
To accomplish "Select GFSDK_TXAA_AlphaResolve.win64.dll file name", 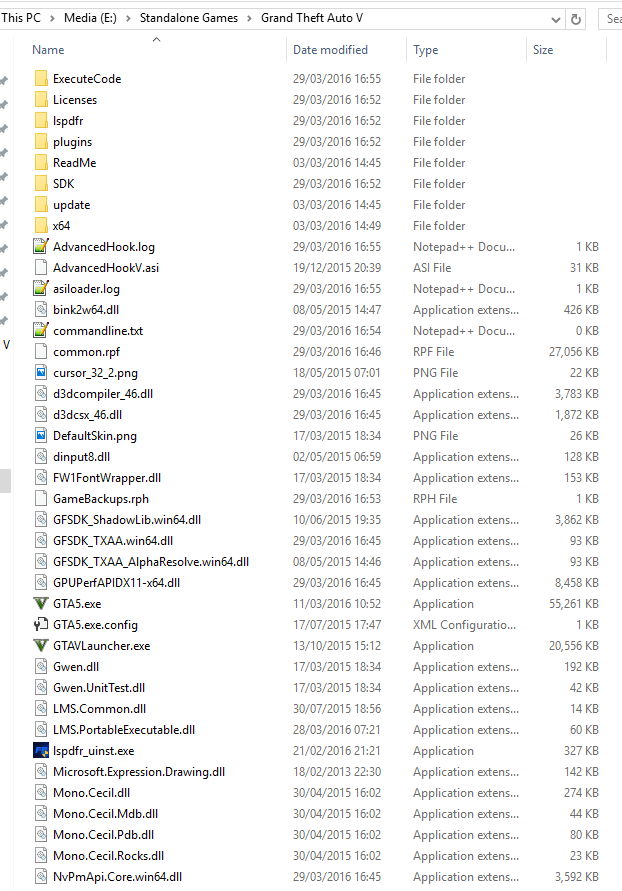I will click(x=151, y=562).
